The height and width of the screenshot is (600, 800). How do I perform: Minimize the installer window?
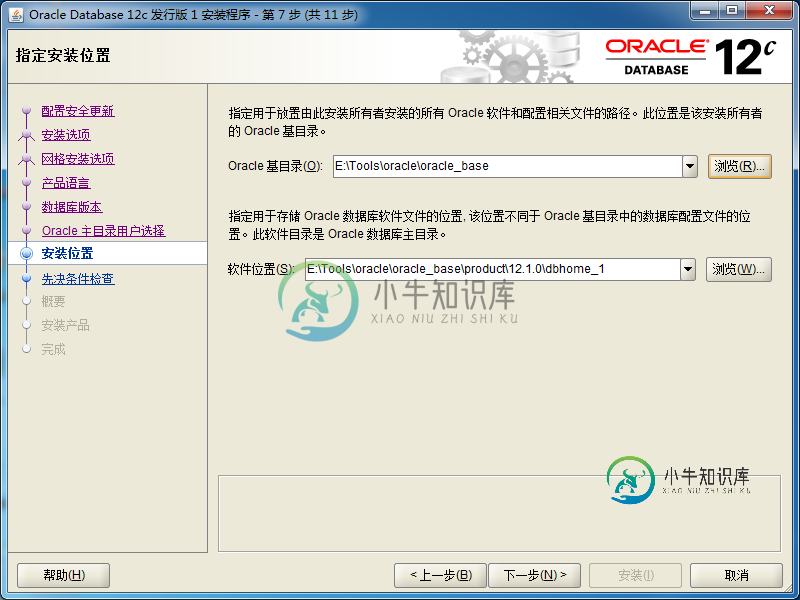(x=705, y=10)
